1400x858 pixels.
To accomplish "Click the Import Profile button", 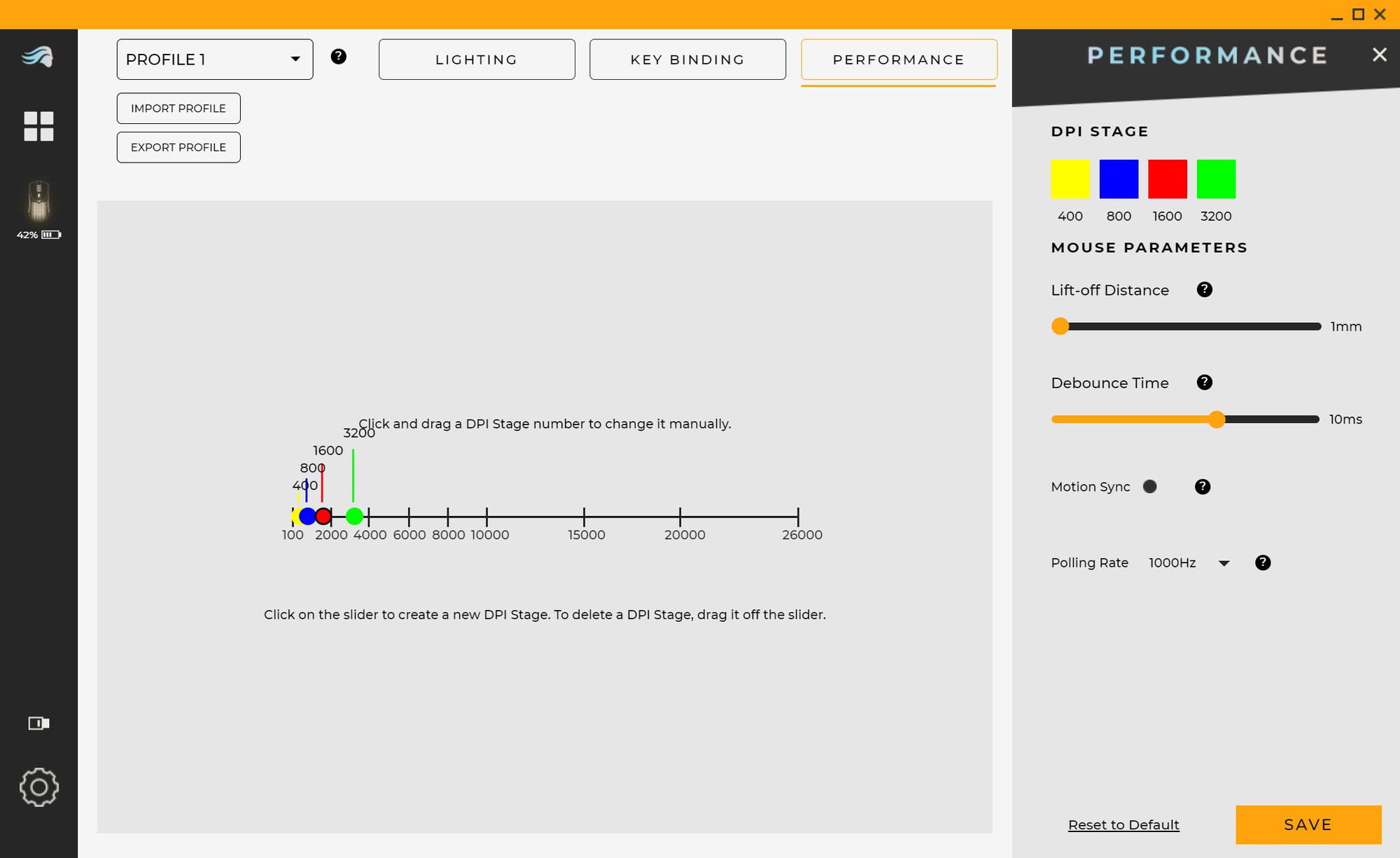I will [178, 109].
